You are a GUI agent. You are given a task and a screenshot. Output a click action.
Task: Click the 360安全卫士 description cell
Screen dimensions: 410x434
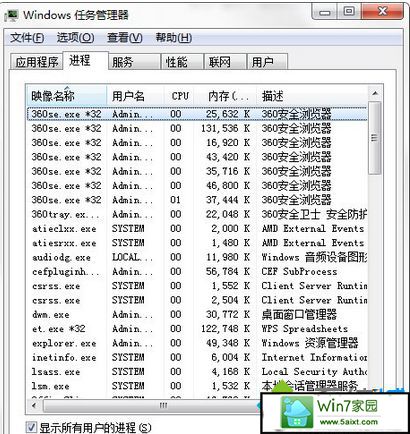[314, 214]
